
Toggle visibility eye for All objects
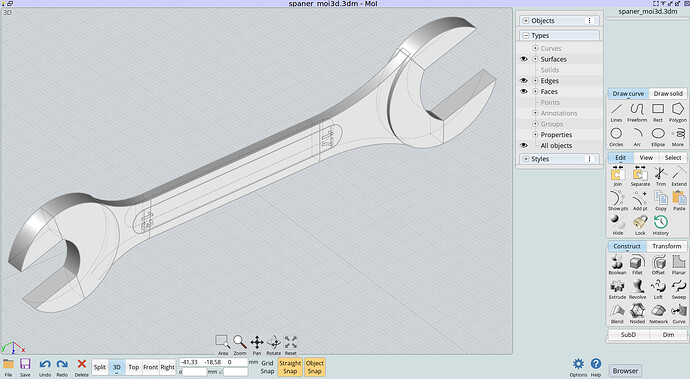coord(524,145)
